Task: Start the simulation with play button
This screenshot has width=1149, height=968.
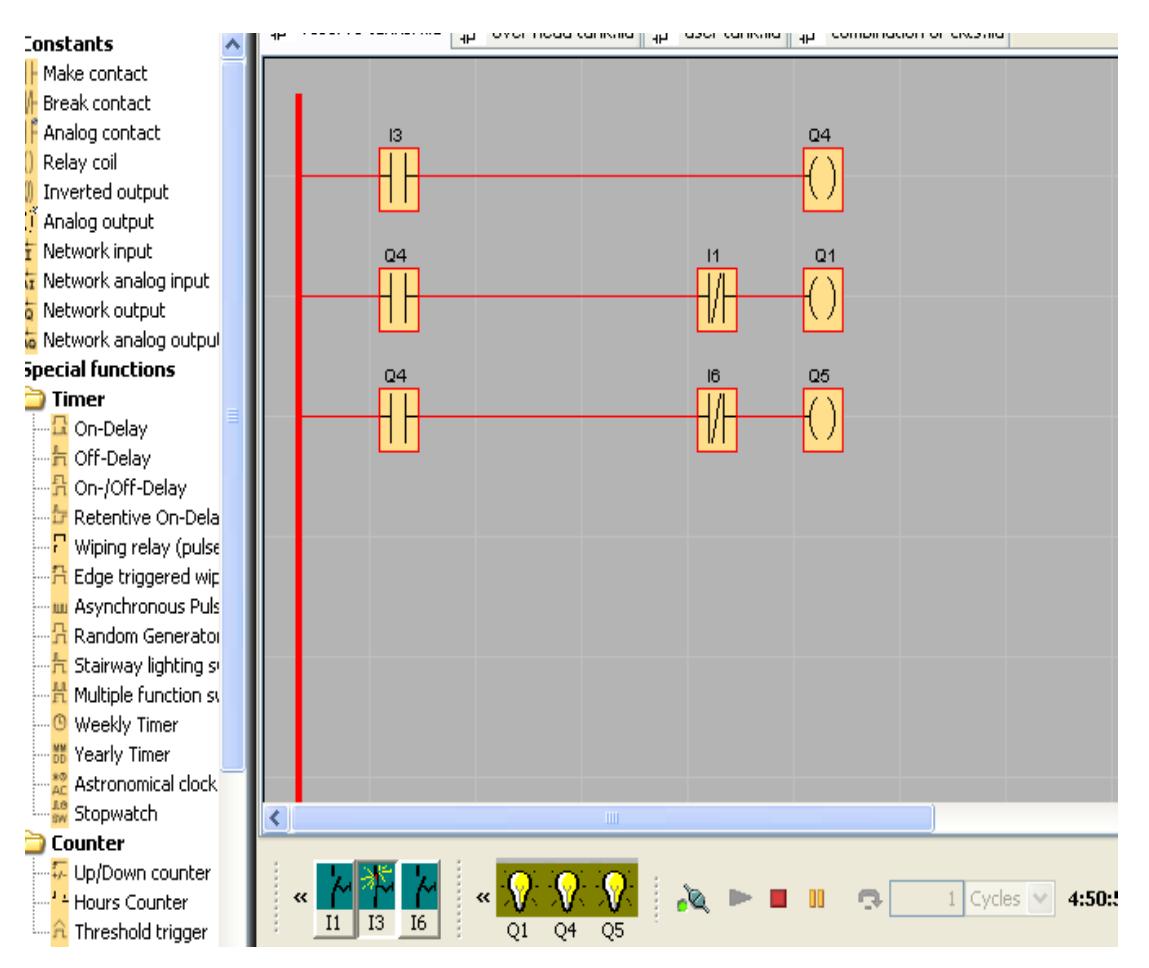Action: pyautogui.click(x=740, y=898)
